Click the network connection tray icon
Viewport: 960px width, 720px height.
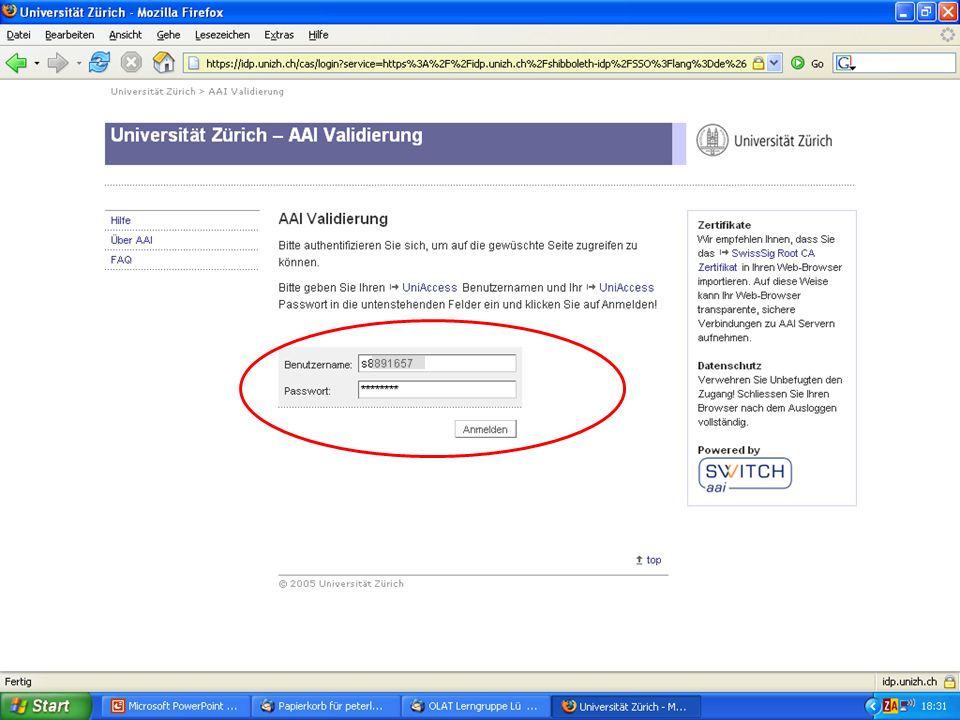click(907, 706)
